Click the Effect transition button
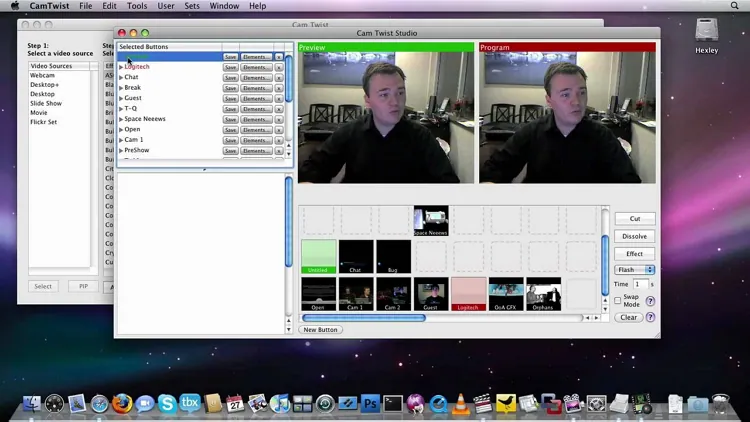This screenshot has height=422, width=750. (x=635, y=254)
